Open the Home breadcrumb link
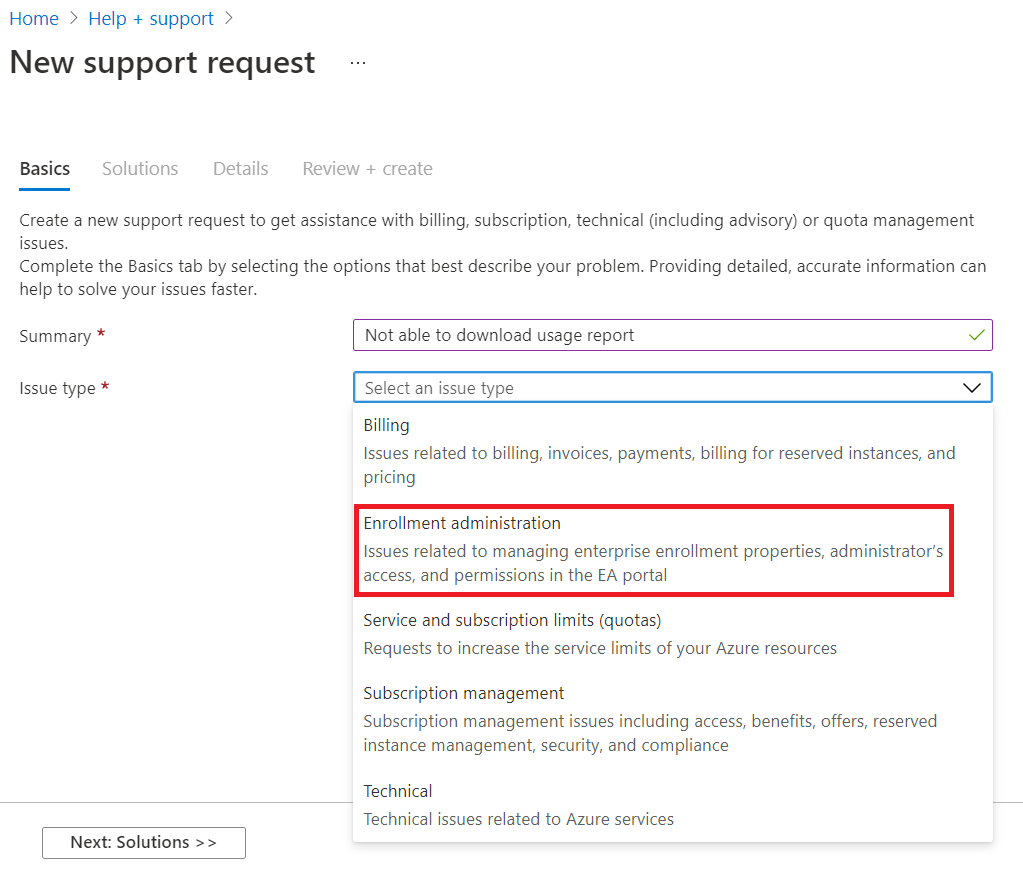The image size is (1023, 875). (x=34, y=19)
